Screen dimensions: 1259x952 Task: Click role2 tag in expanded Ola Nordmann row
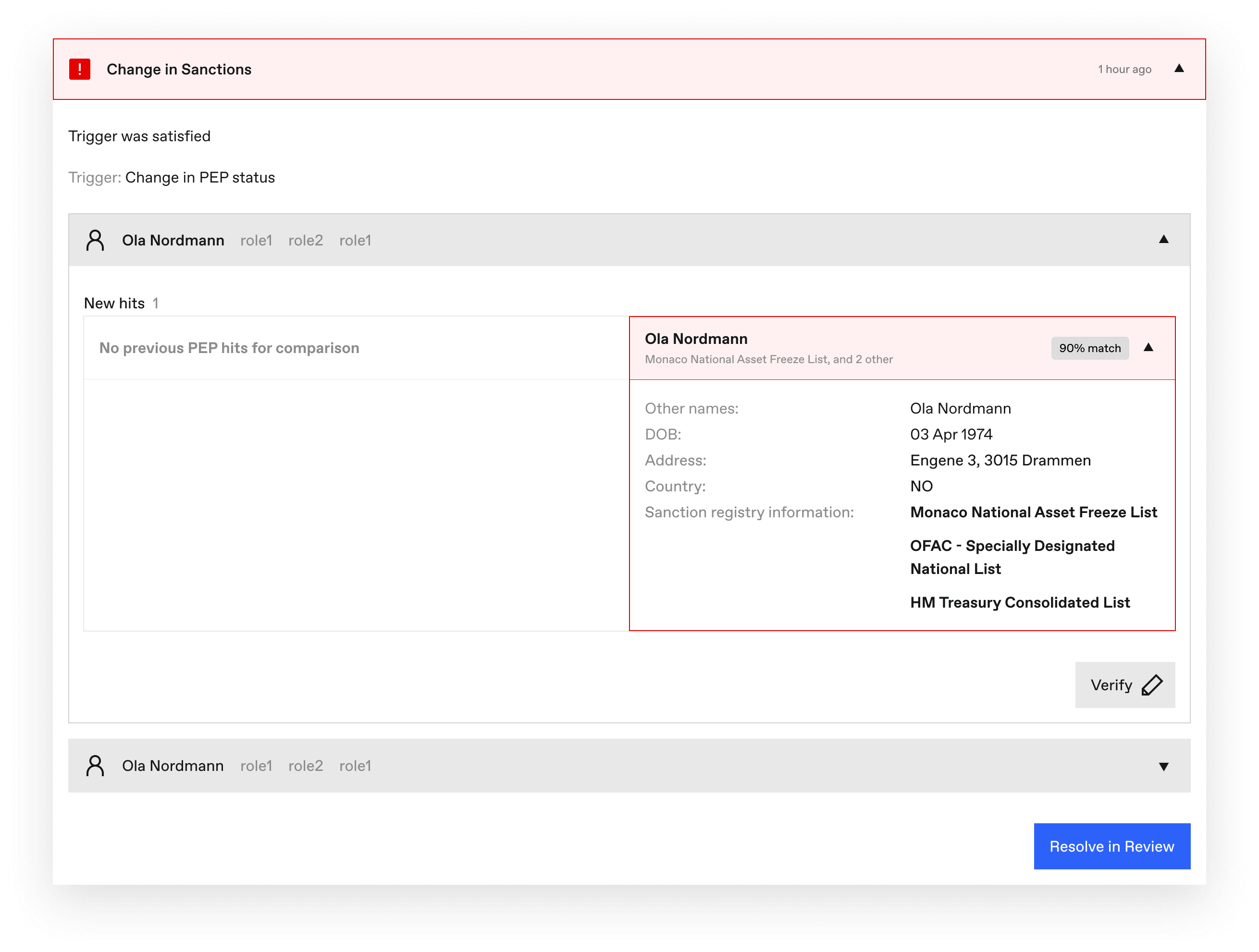(x=305, y=241)
